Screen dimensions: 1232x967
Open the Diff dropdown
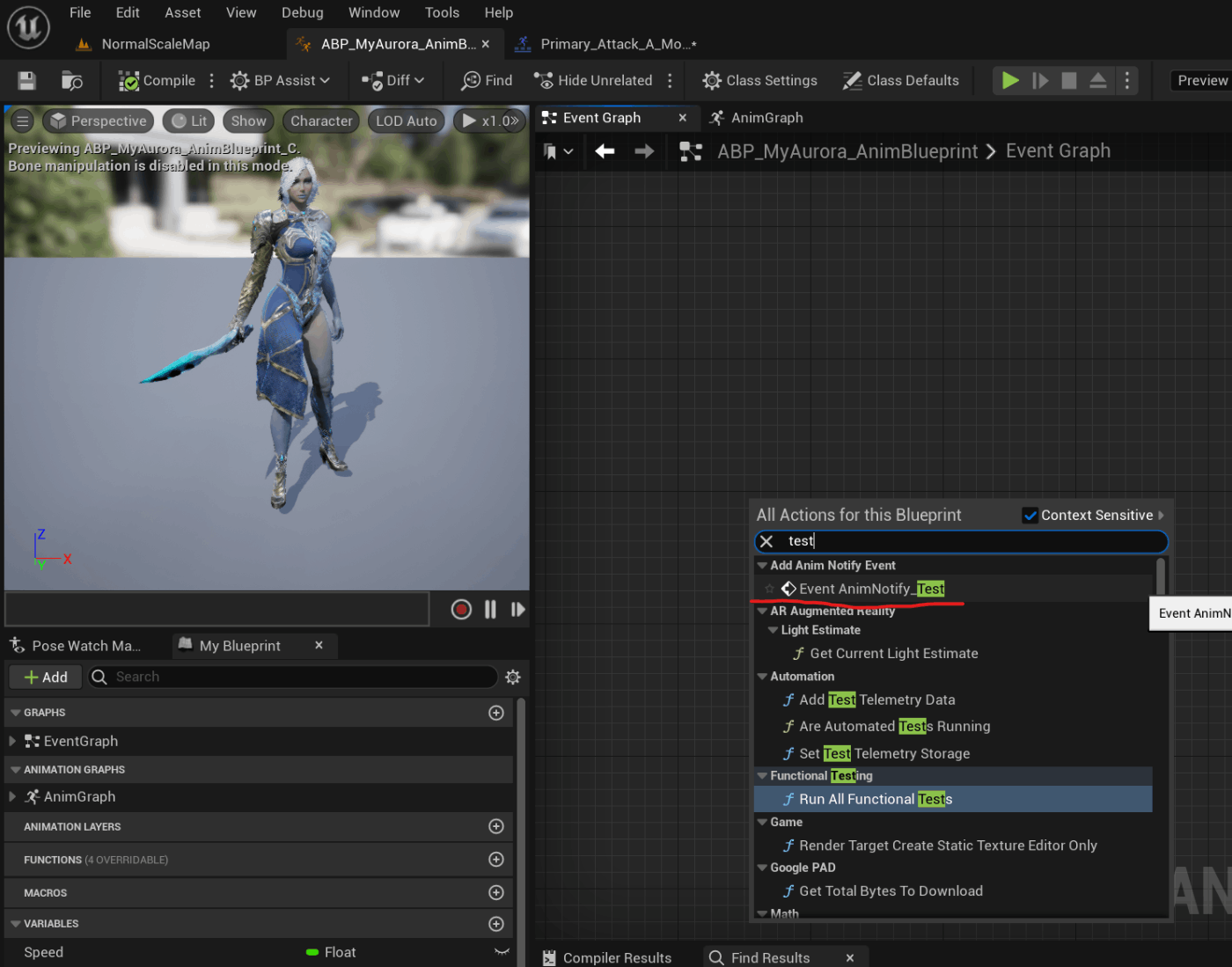(393, 81)
